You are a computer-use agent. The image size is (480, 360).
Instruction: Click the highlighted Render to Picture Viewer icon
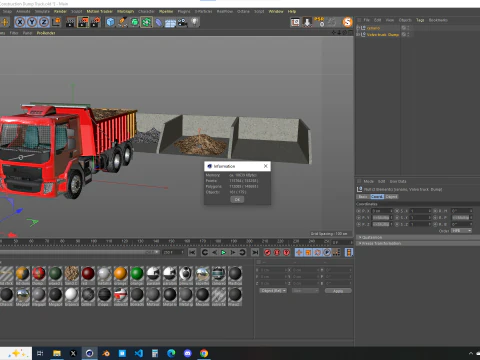click(x=83, y=22)
